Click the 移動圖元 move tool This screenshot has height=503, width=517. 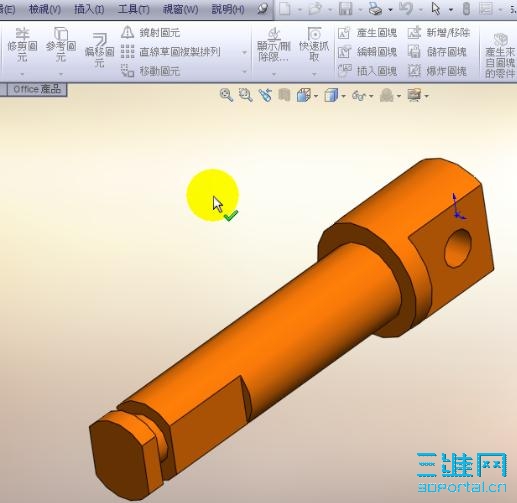(150, 71)
